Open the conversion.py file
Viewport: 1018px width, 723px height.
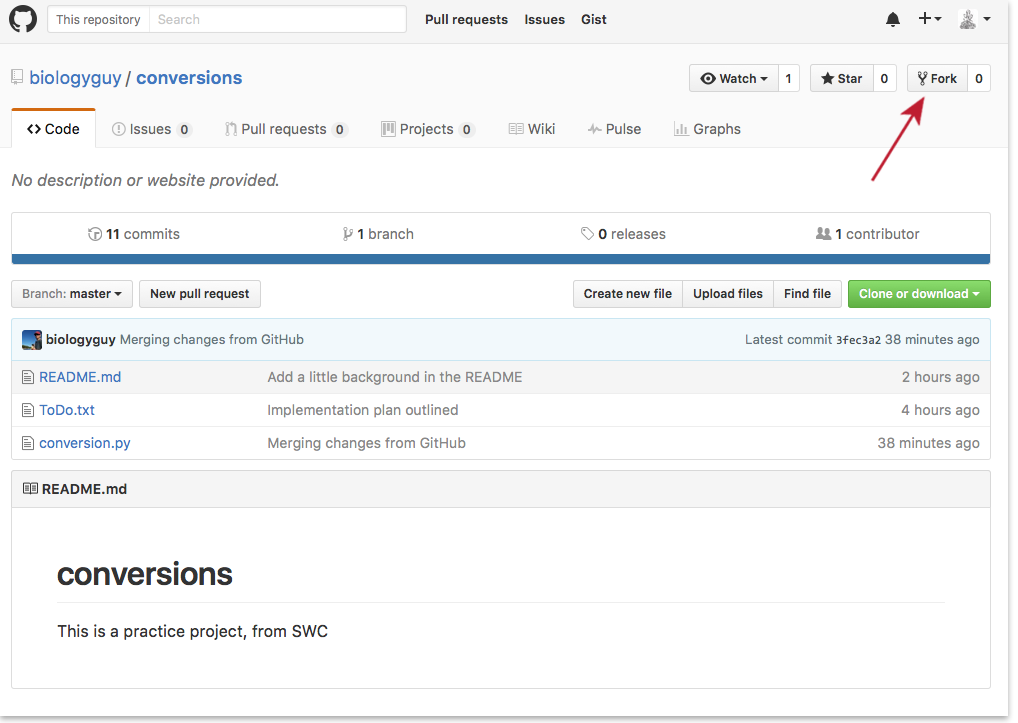point(84,443)
